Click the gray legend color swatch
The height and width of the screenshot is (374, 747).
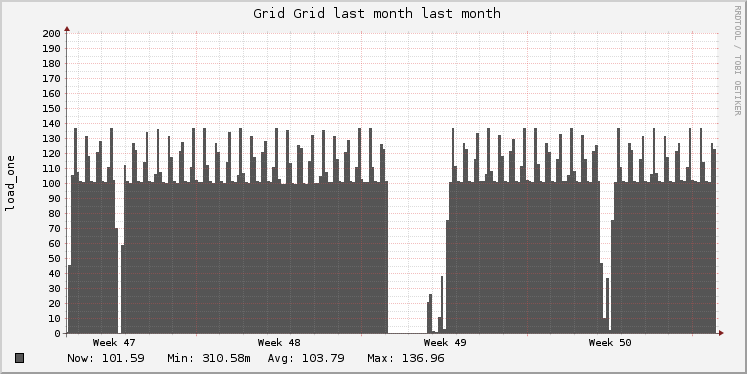(x=20, y=358)
